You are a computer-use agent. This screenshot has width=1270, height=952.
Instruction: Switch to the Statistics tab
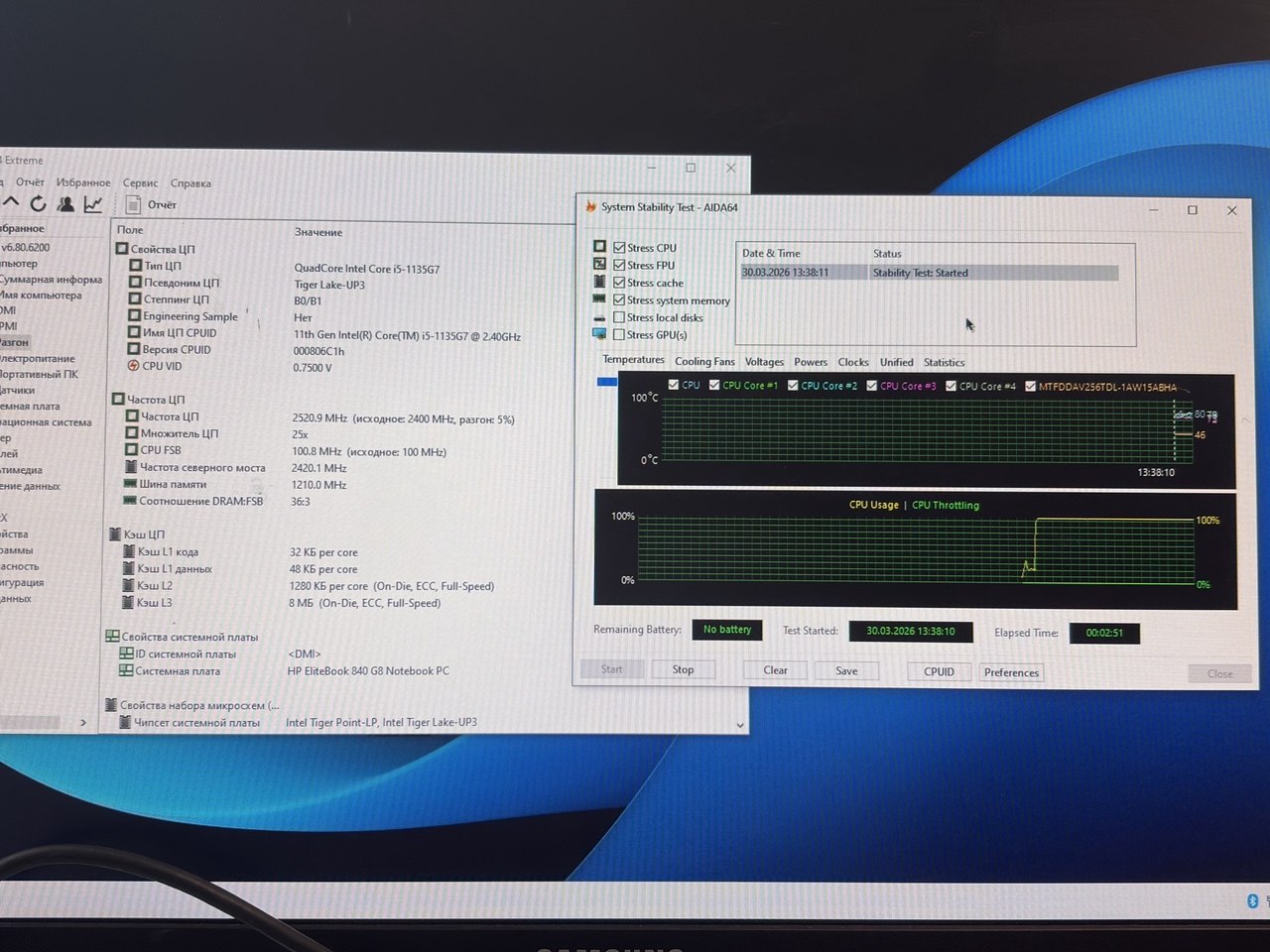944,363
